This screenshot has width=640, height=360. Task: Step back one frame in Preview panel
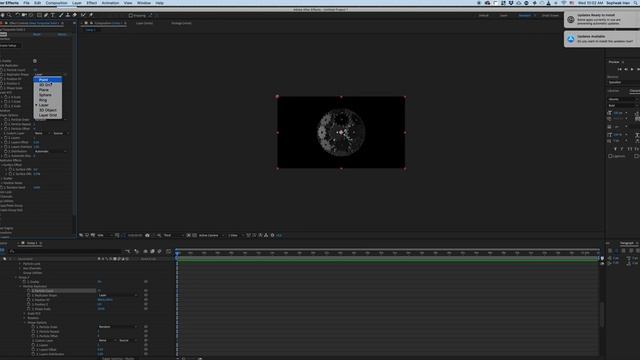pyautogui.click(x=626, y=69)
